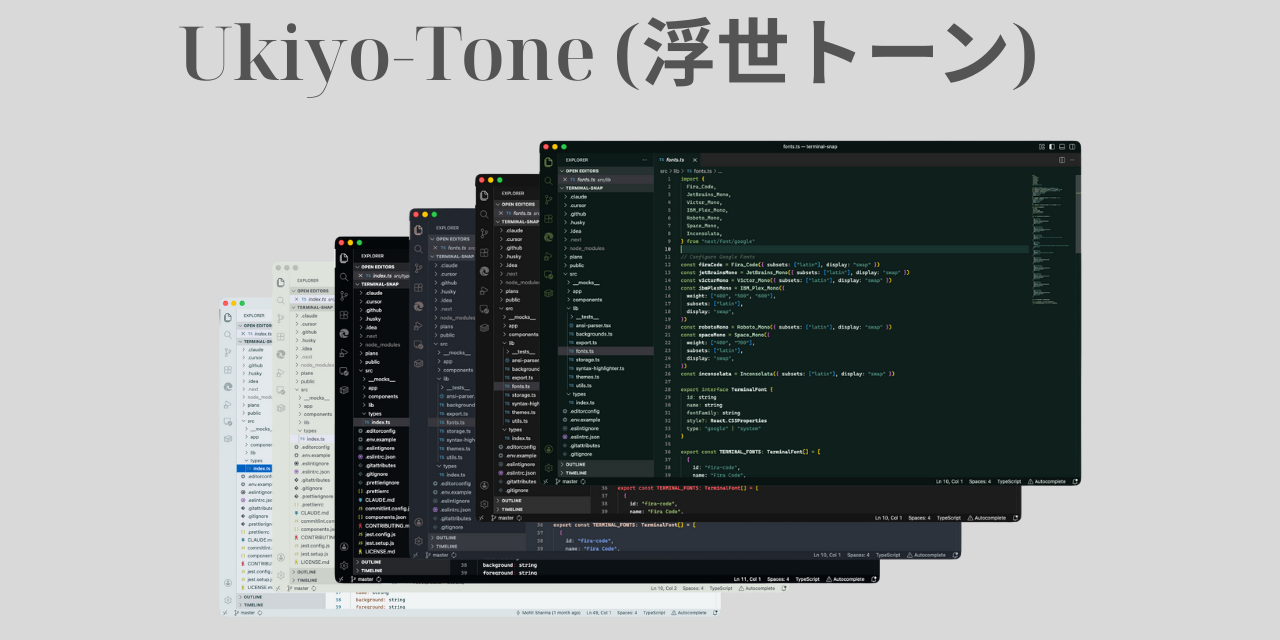Open .eslintrc.json in front window

[x=606, y=437]
